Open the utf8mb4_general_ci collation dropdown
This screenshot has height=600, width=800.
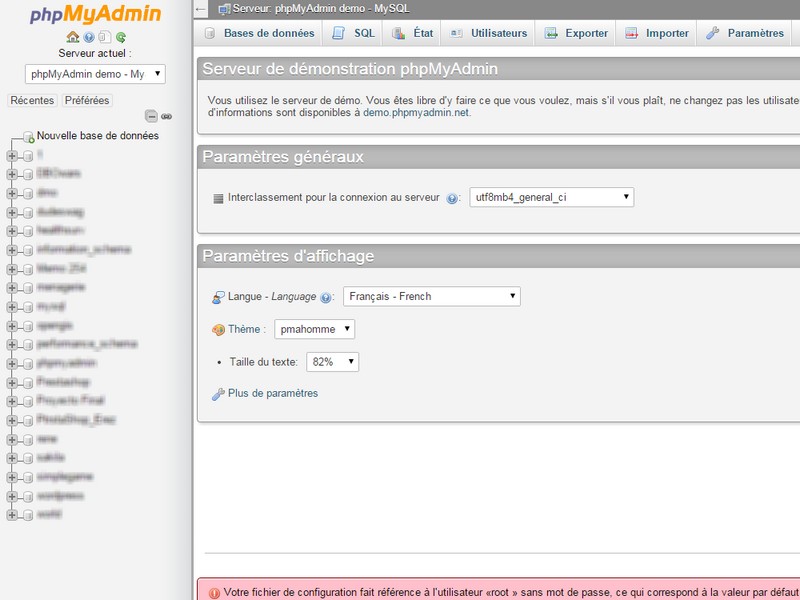click(x=552, y=197)
